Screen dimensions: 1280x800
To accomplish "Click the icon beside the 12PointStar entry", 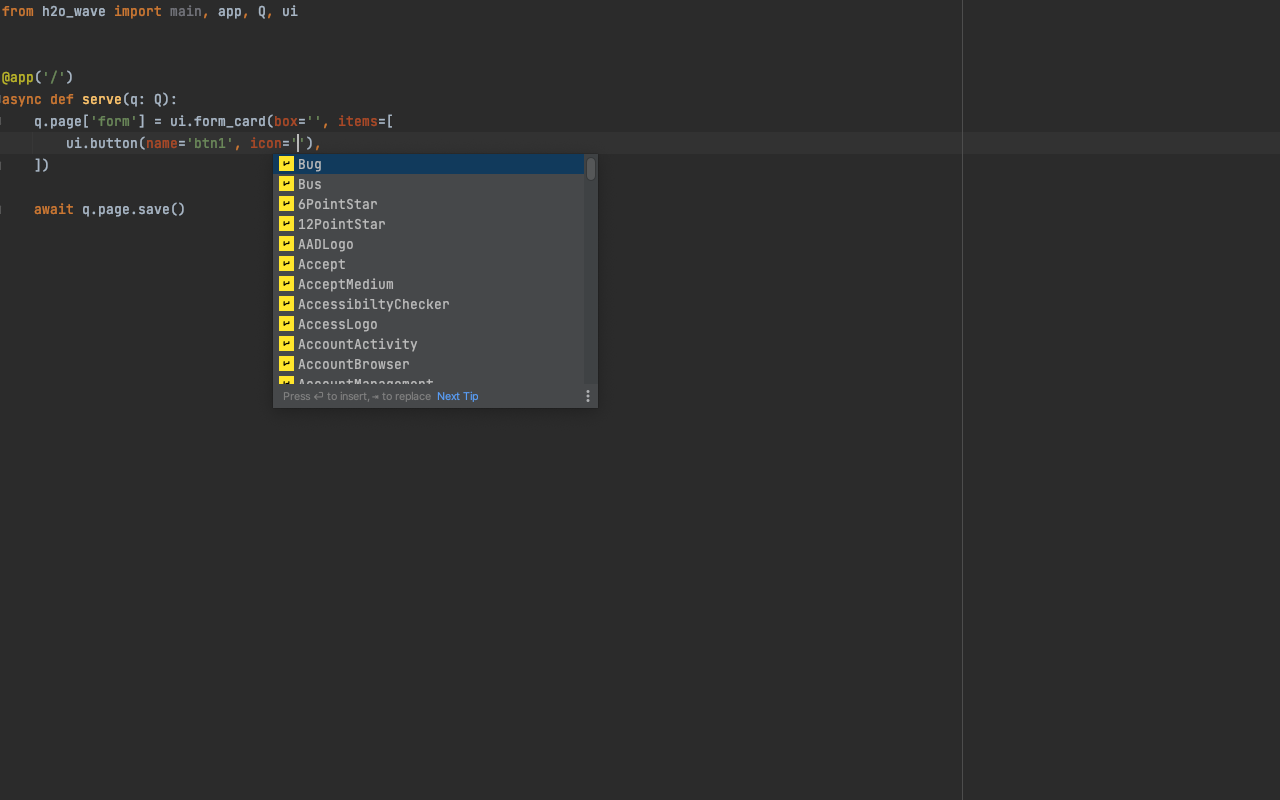I will click(x=286, y=224).
